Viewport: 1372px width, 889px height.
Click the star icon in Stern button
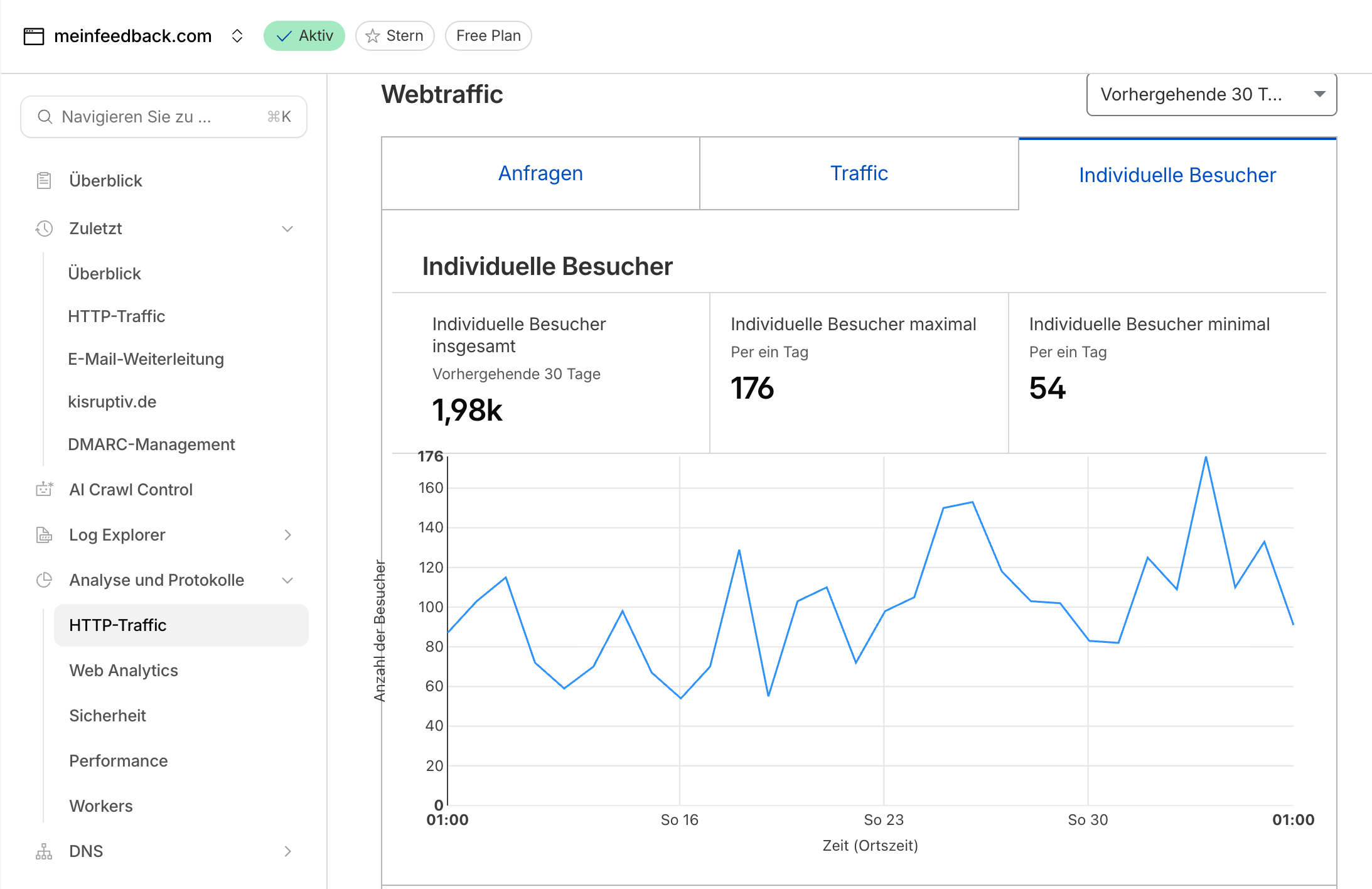tap(373, 36)
